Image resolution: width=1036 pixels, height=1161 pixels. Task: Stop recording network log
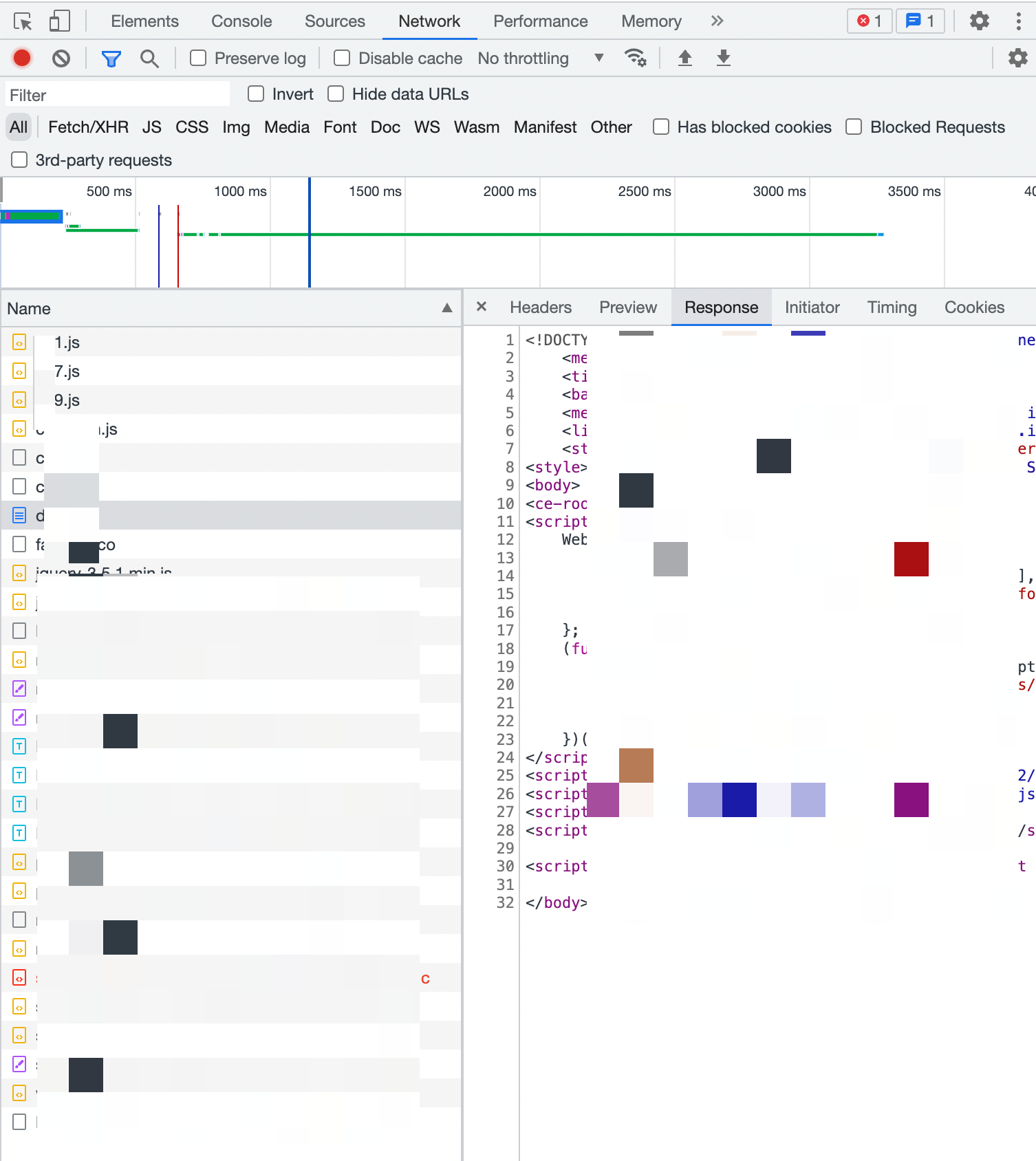pyautogui.click(x=22, y=58)
